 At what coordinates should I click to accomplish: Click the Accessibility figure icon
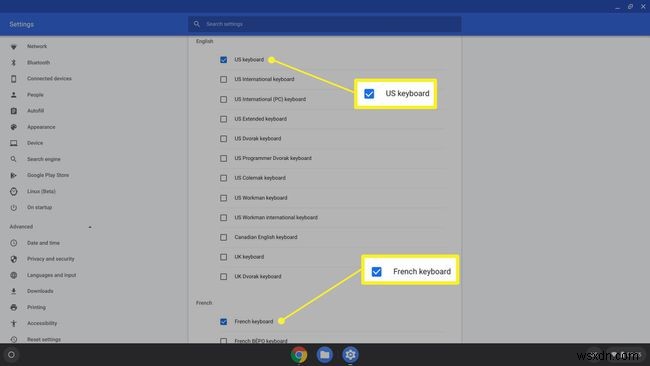pos(14,324)
